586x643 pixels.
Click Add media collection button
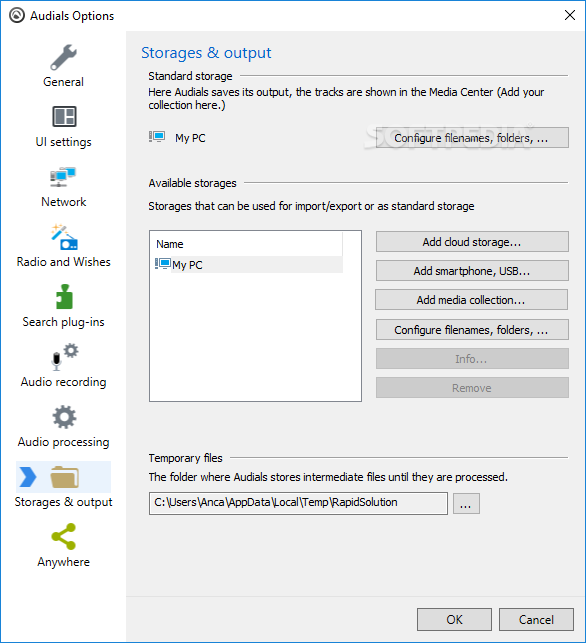click(472, 300)
